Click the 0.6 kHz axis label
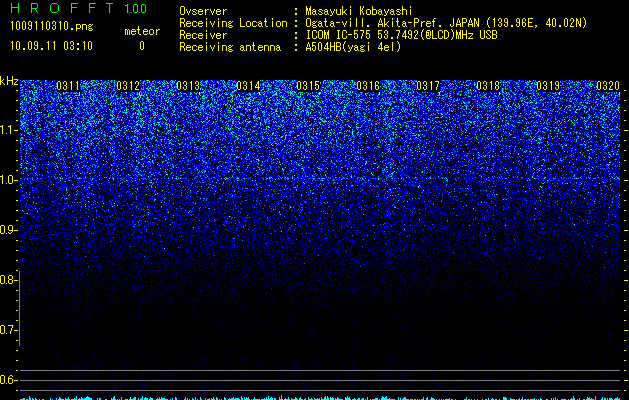The height and width of the screenshot is (400, 629). [x=7, y=380]
